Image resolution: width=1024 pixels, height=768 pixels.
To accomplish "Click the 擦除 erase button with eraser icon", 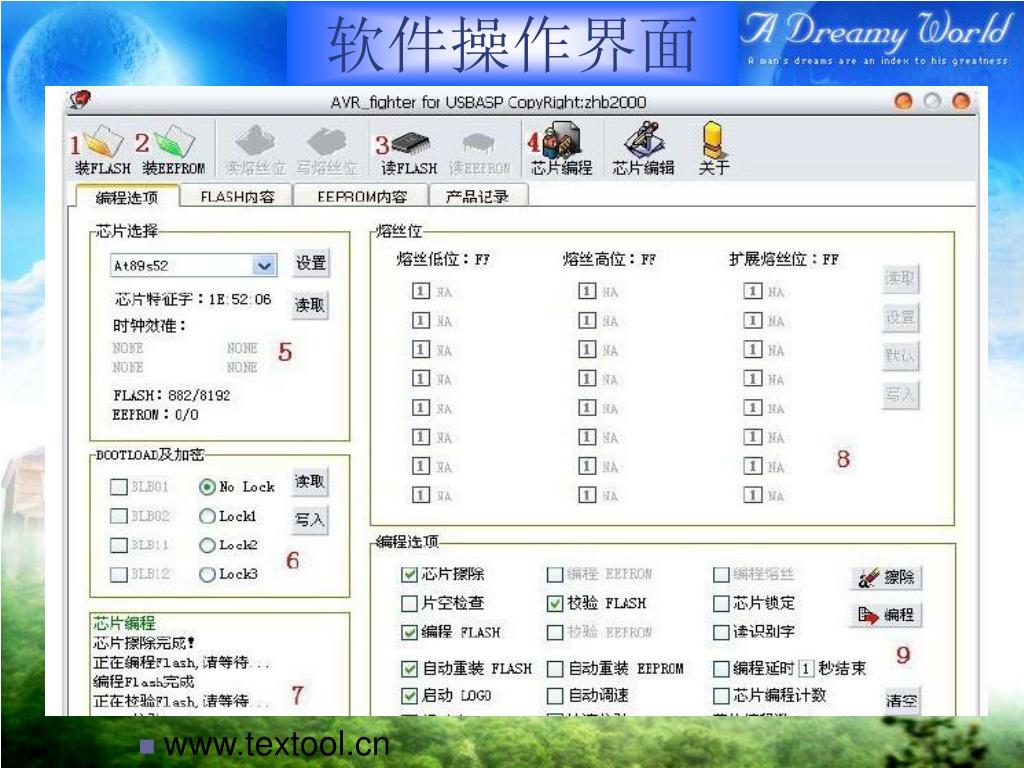I will point(886,577).
